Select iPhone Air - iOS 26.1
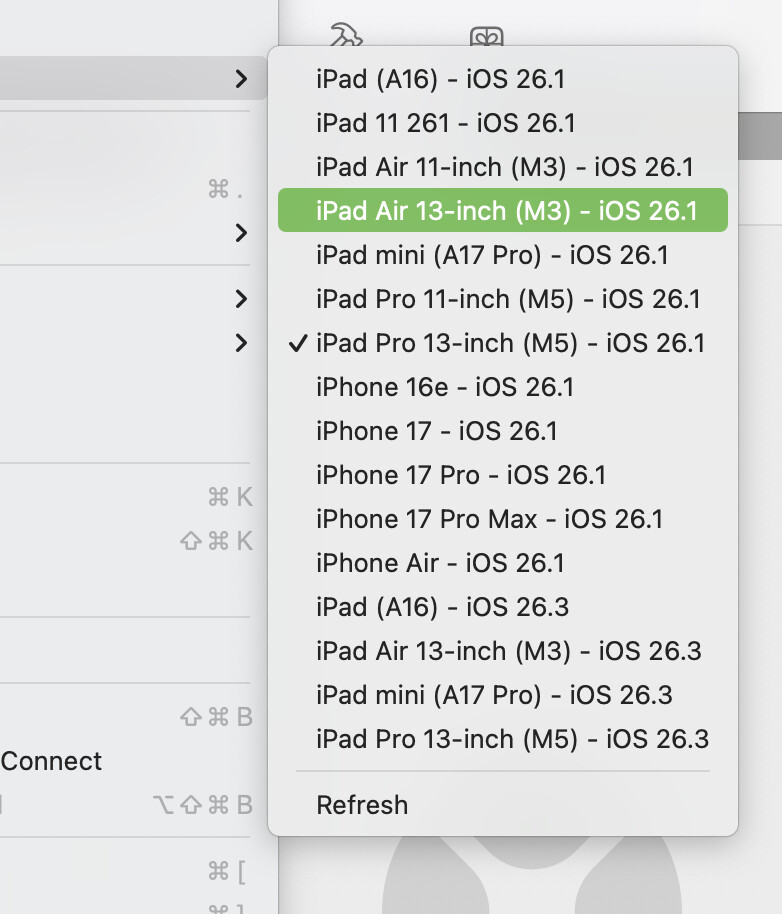Viewport: 782px width, 914px height. (x=440, y=563)
